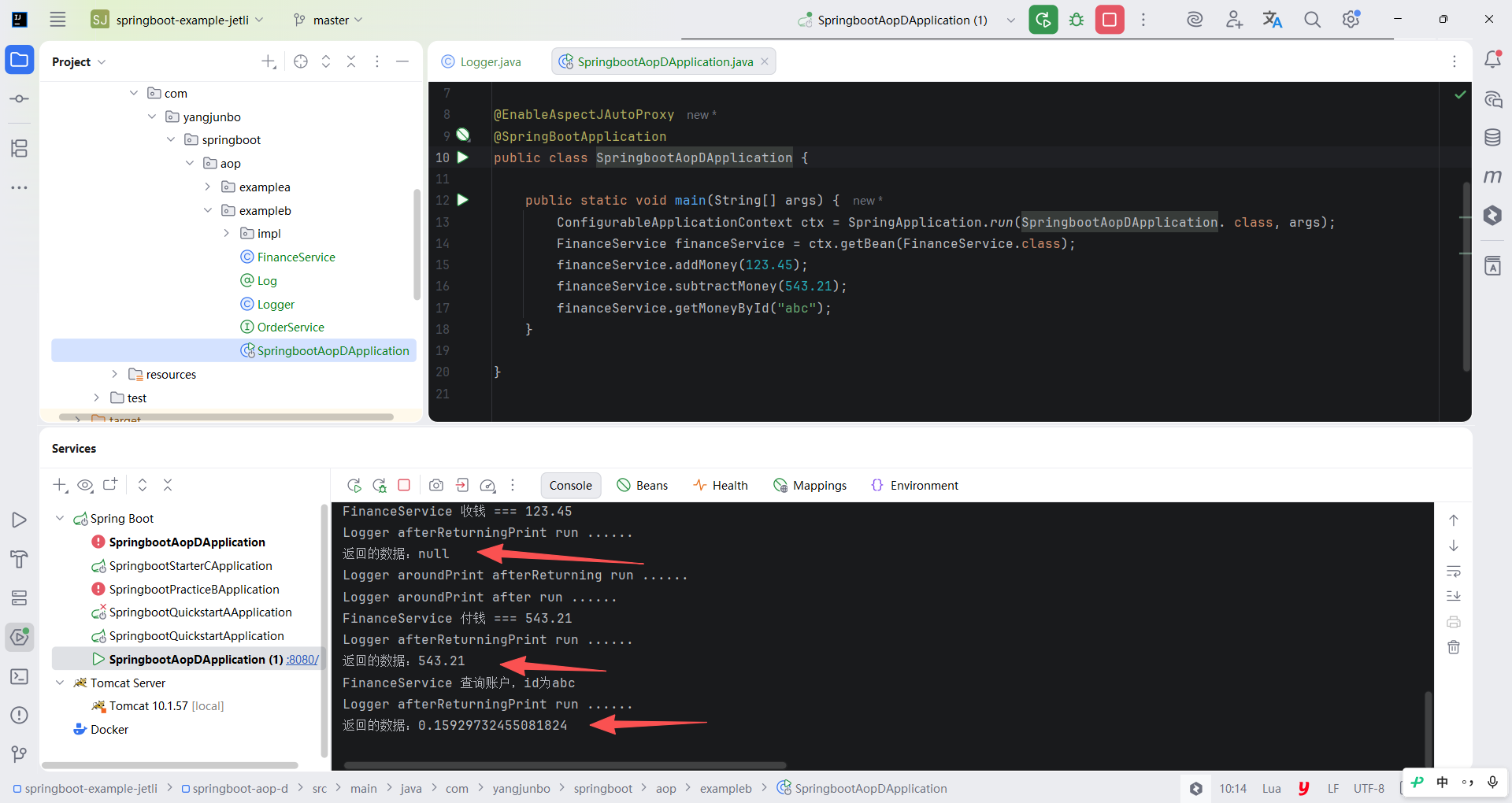This screenshot has width=1512, height=803.
Task: Select opened file in project tree crosshair icon
Action: point(301,61)
